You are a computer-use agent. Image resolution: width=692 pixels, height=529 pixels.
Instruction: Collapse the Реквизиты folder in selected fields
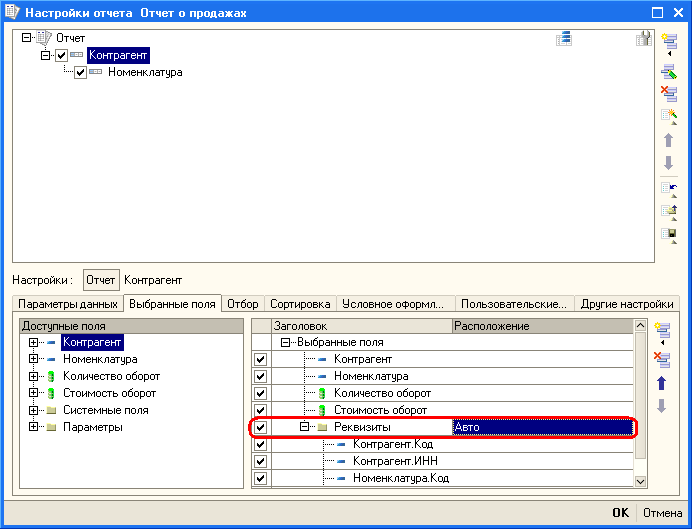point(304,427)
